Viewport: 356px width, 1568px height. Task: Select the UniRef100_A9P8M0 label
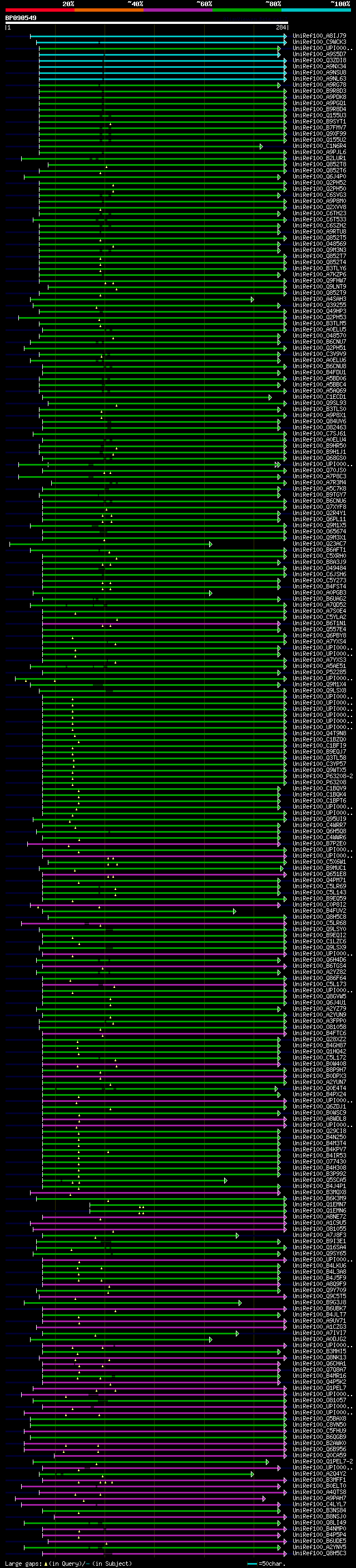click(319, 201)
